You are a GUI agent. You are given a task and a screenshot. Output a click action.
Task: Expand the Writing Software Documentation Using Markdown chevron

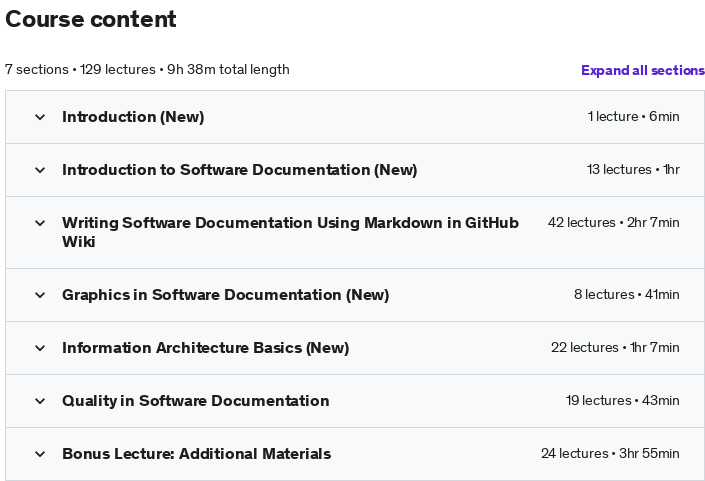click(x=40, y=223)
